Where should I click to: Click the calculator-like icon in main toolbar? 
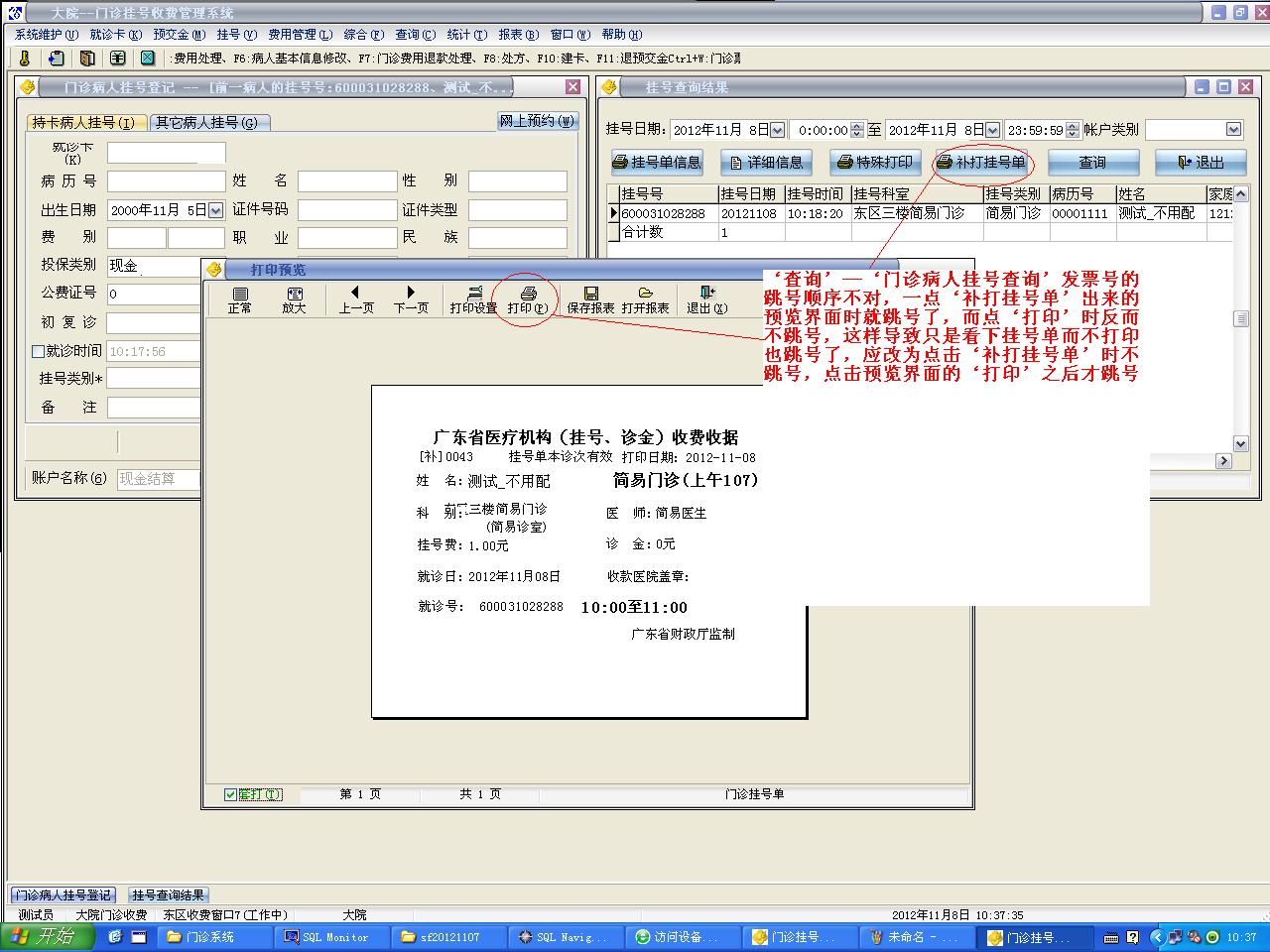point(118,59)
